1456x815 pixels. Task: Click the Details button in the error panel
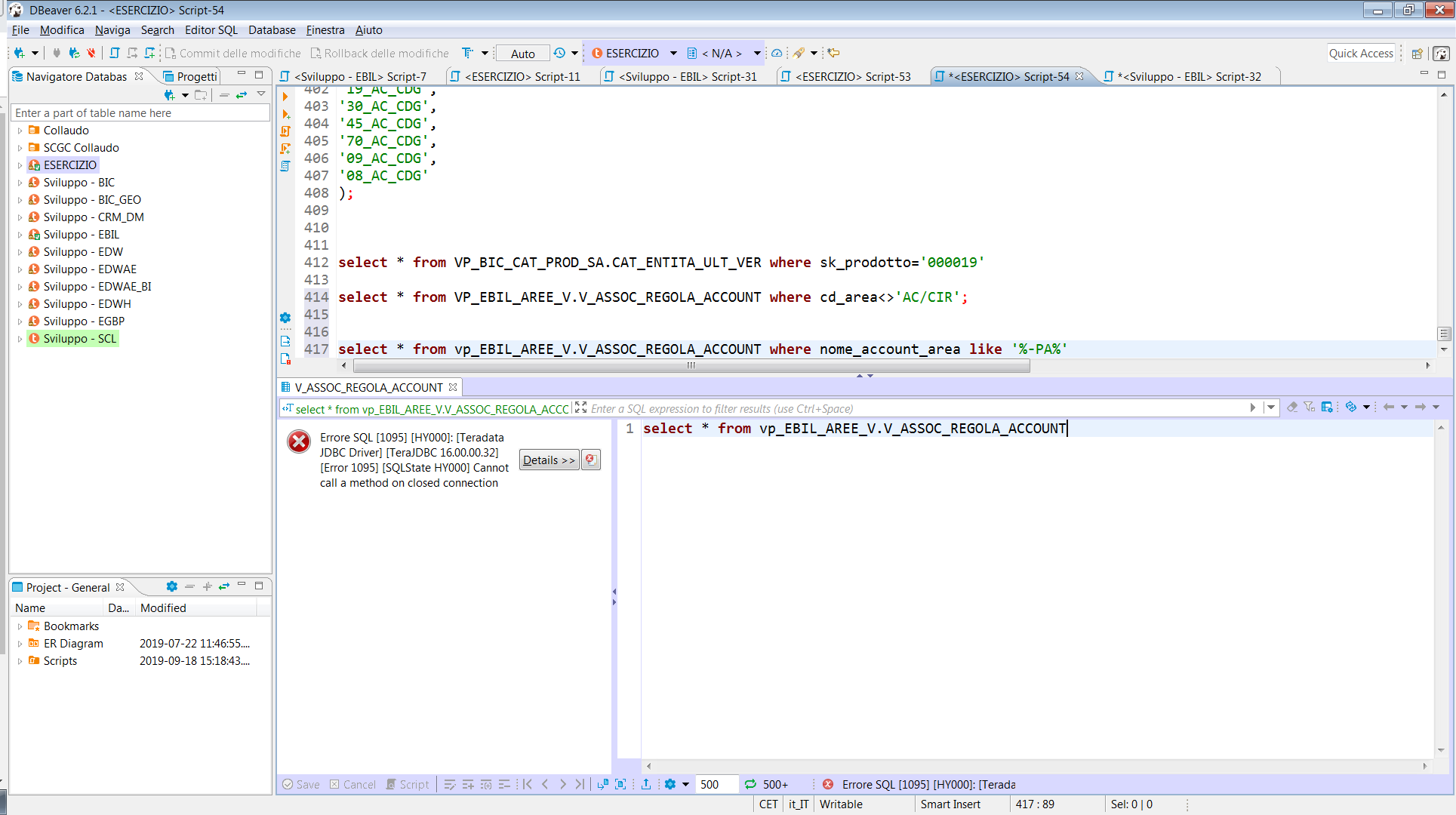pyautogui.click(x=549, y=460)
